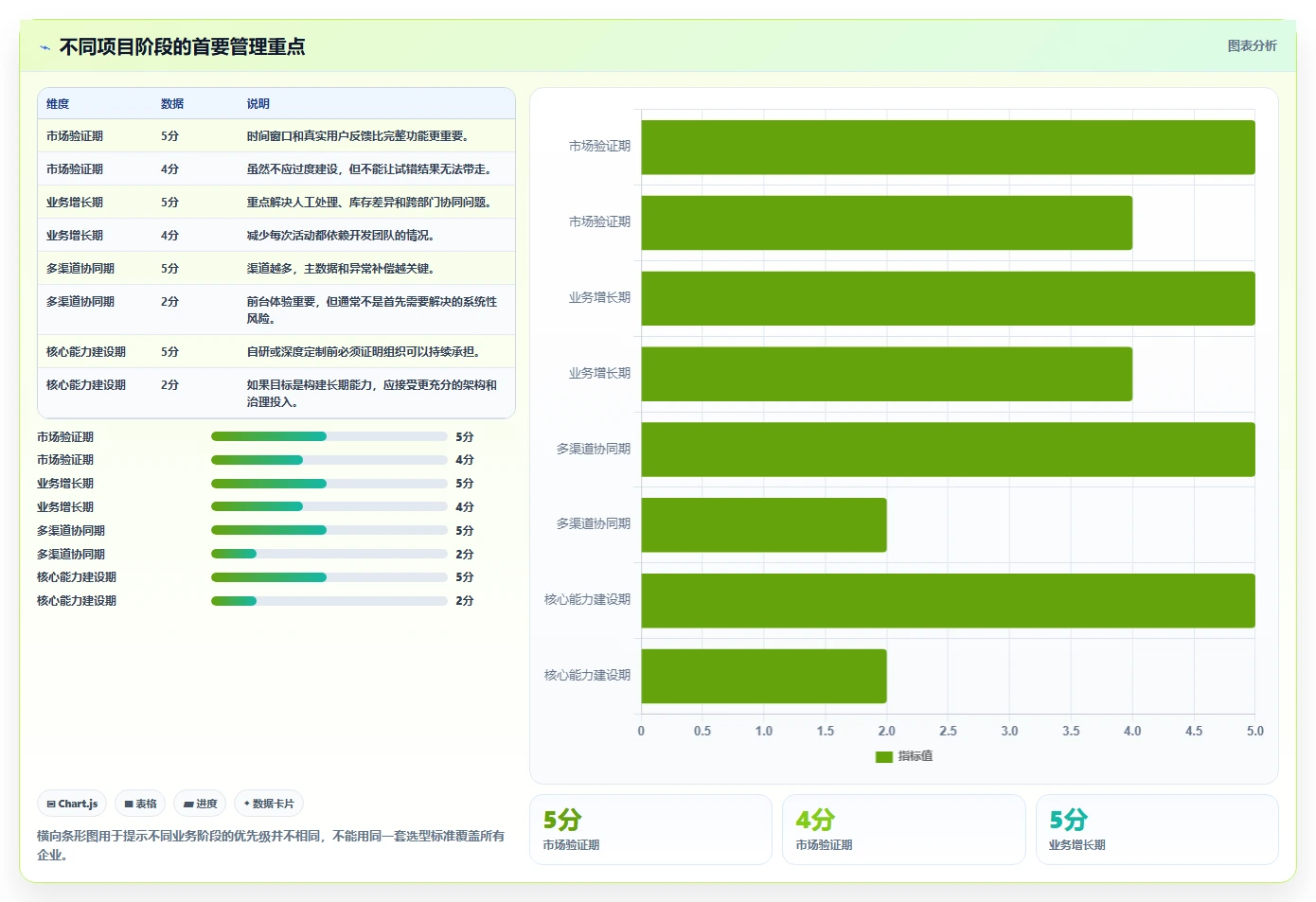
Task: Click the page title 不同项目阶段的首要管理重点
Action: [x=183, y=47]
